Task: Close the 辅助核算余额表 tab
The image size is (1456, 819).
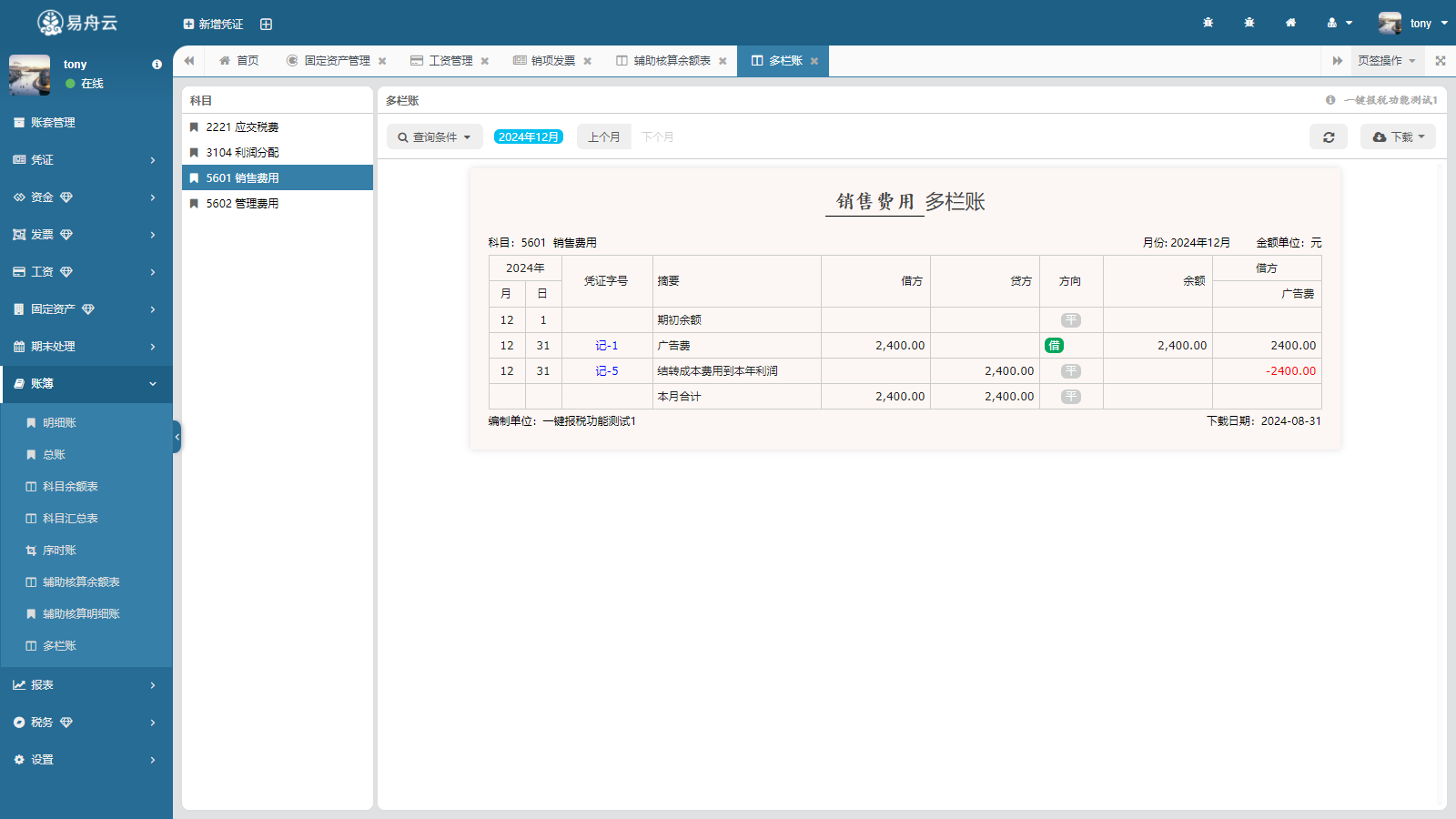Action: [723, 61]
